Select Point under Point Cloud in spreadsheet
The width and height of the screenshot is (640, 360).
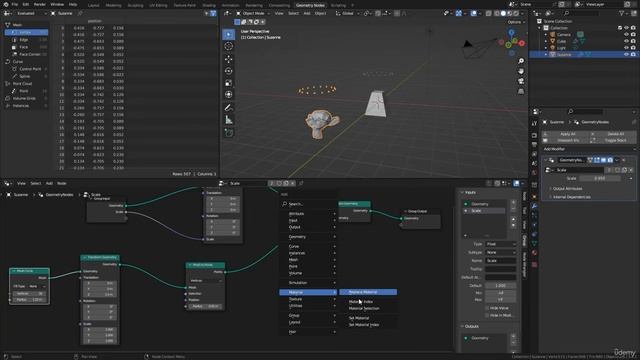click(27, 91)
